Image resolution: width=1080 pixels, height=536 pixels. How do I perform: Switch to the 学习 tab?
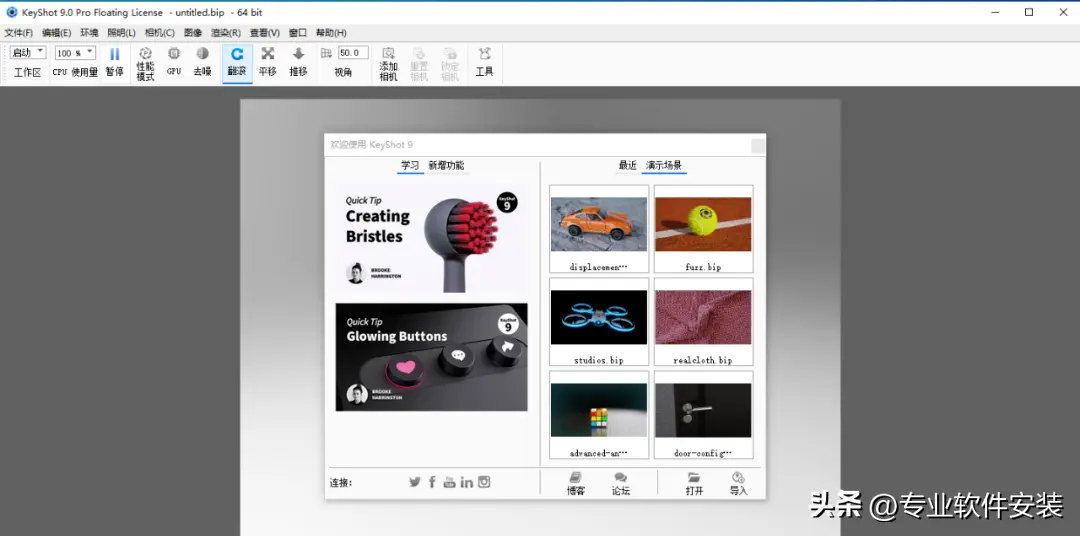click(410, 165)
